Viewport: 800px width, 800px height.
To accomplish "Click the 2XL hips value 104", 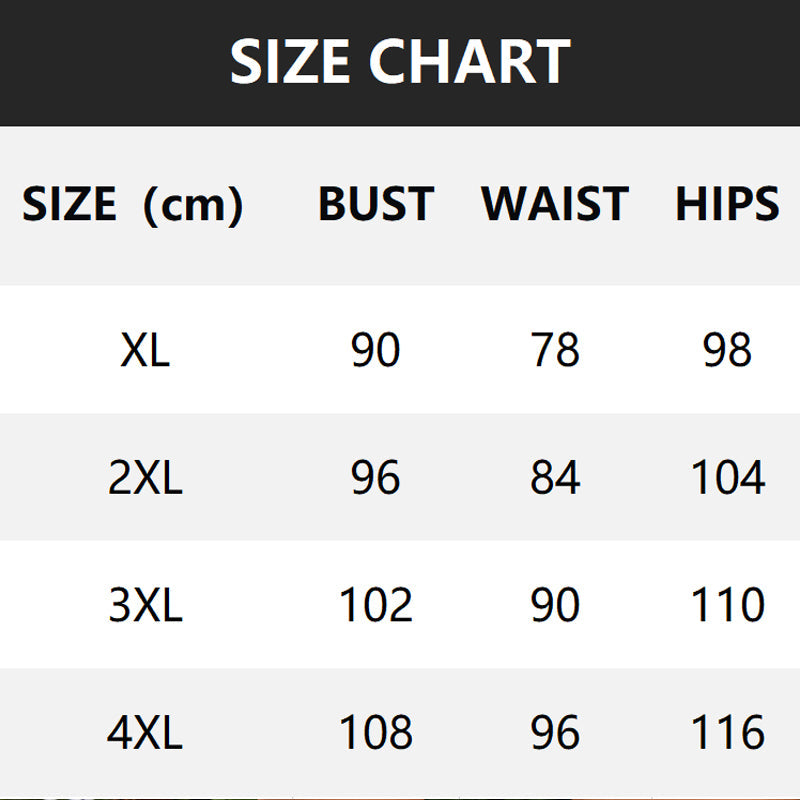I will tap(728, 477).
